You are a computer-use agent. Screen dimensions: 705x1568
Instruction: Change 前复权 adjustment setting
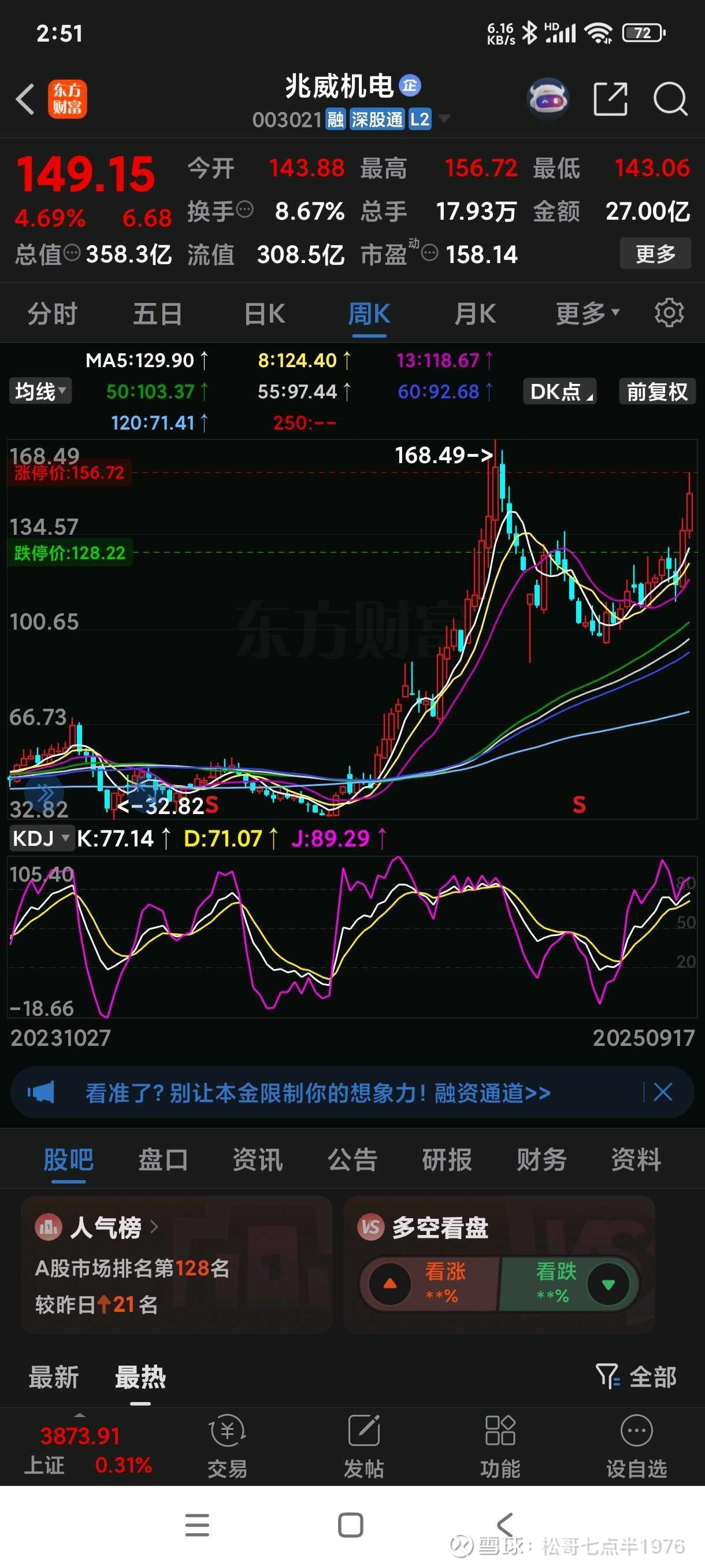pyautogui.click(x=657, y=391)
